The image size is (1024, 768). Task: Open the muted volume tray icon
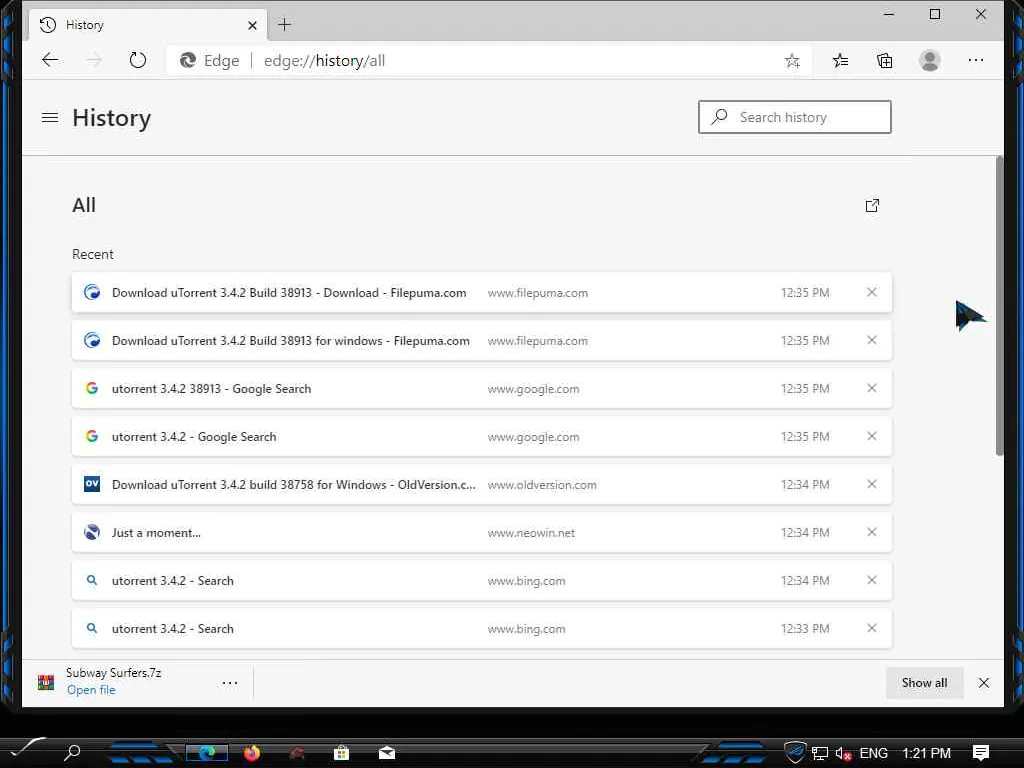(x=843, y=754)
